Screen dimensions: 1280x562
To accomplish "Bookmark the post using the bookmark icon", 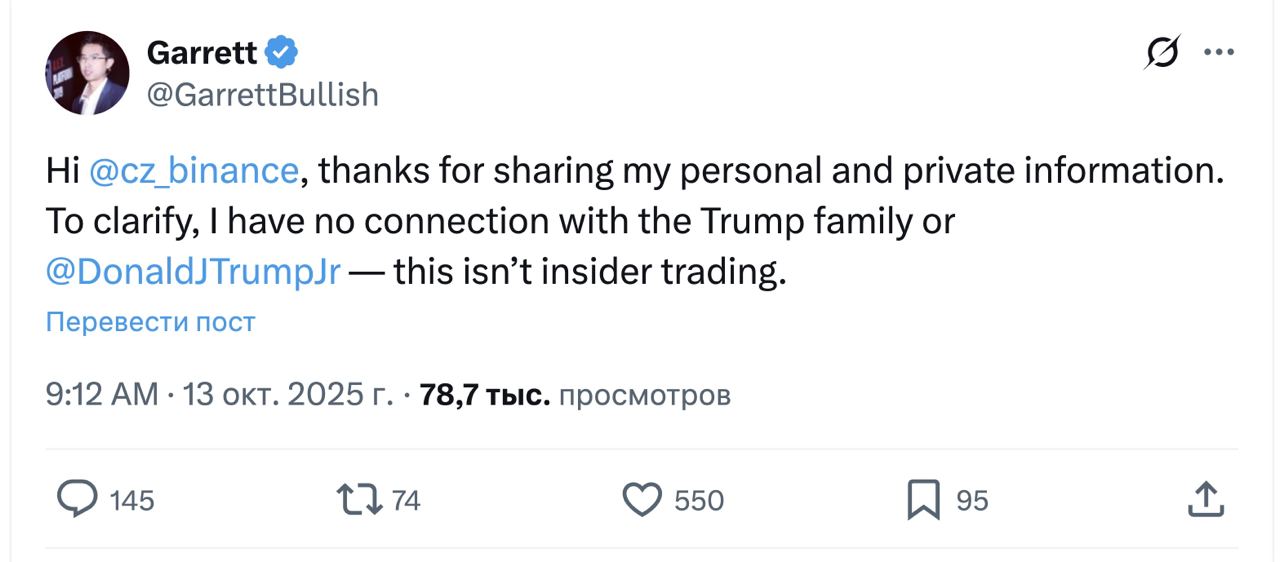I will pyautogui.click(x=923, y=499).
